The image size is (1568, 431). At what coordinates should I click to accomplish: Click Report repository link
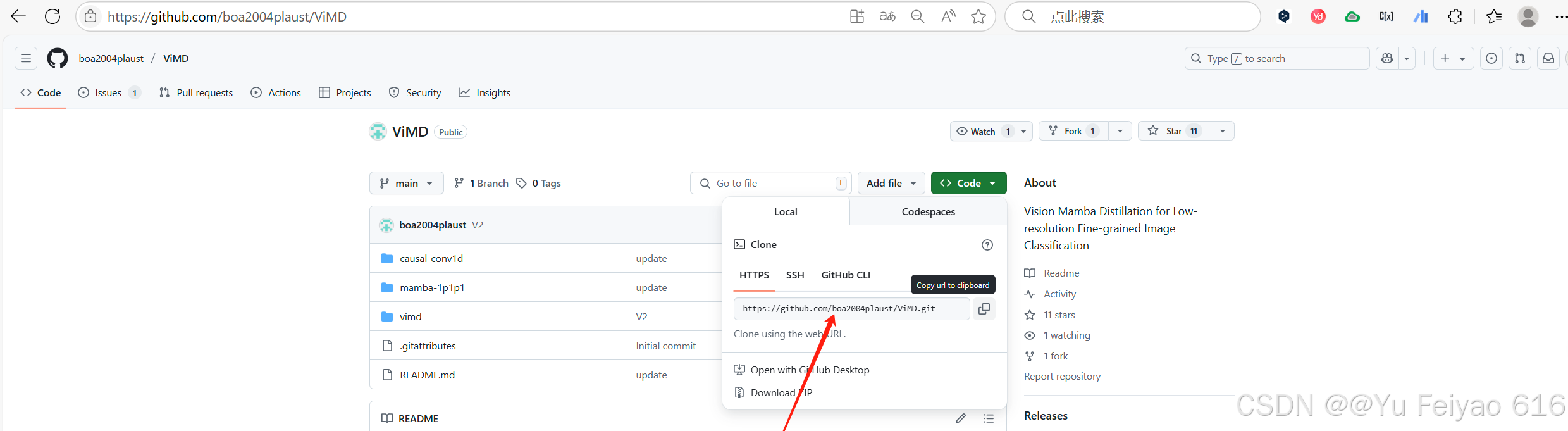click(1062, 377)
